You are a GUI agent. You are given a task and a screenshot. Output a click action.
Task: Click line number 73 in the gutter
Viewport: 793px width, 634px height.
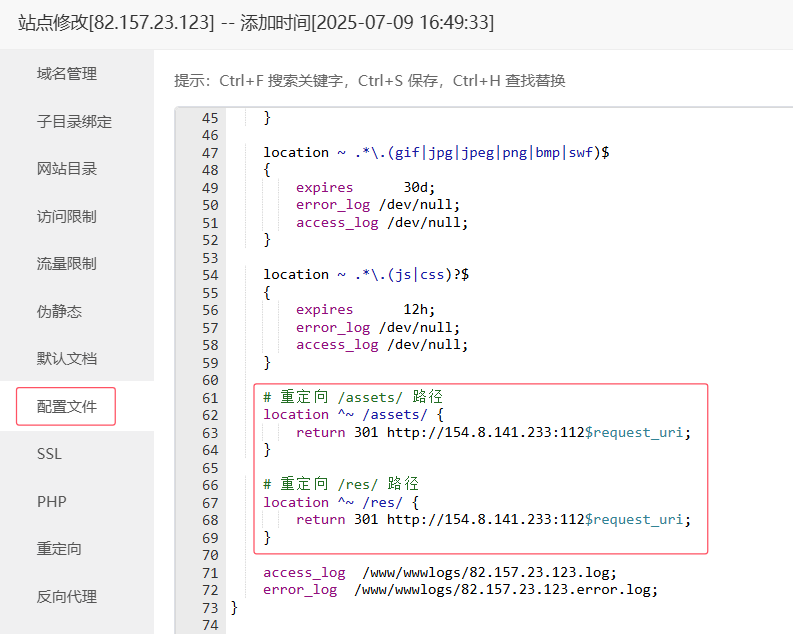pos(209,608)
